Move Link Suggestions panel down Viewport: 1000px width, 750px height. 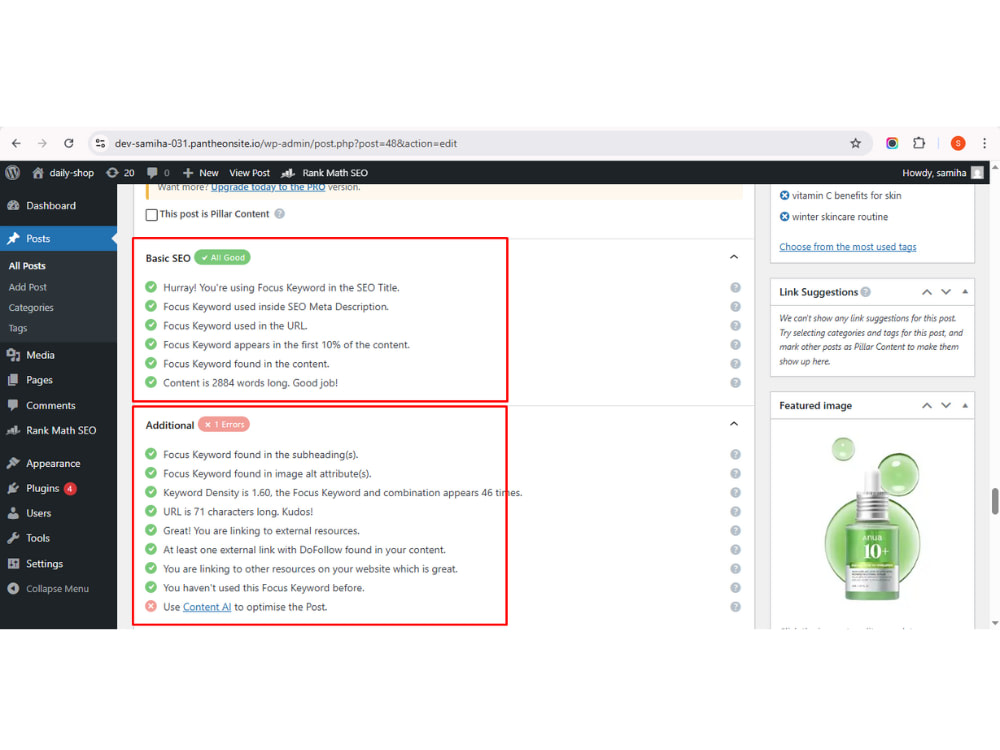coord(946,292)
